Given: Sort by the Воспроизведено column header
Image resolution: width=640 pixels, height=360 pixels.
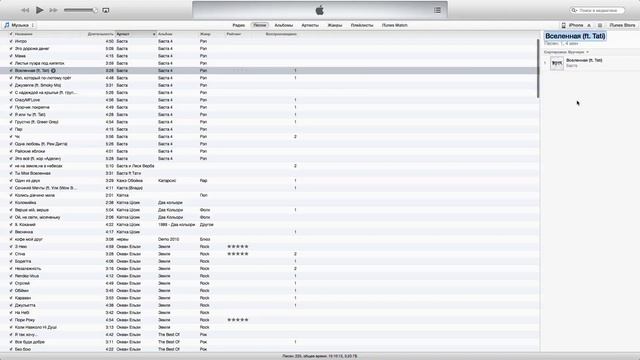Looking at the screenshot, I should (x=281, y=34).
